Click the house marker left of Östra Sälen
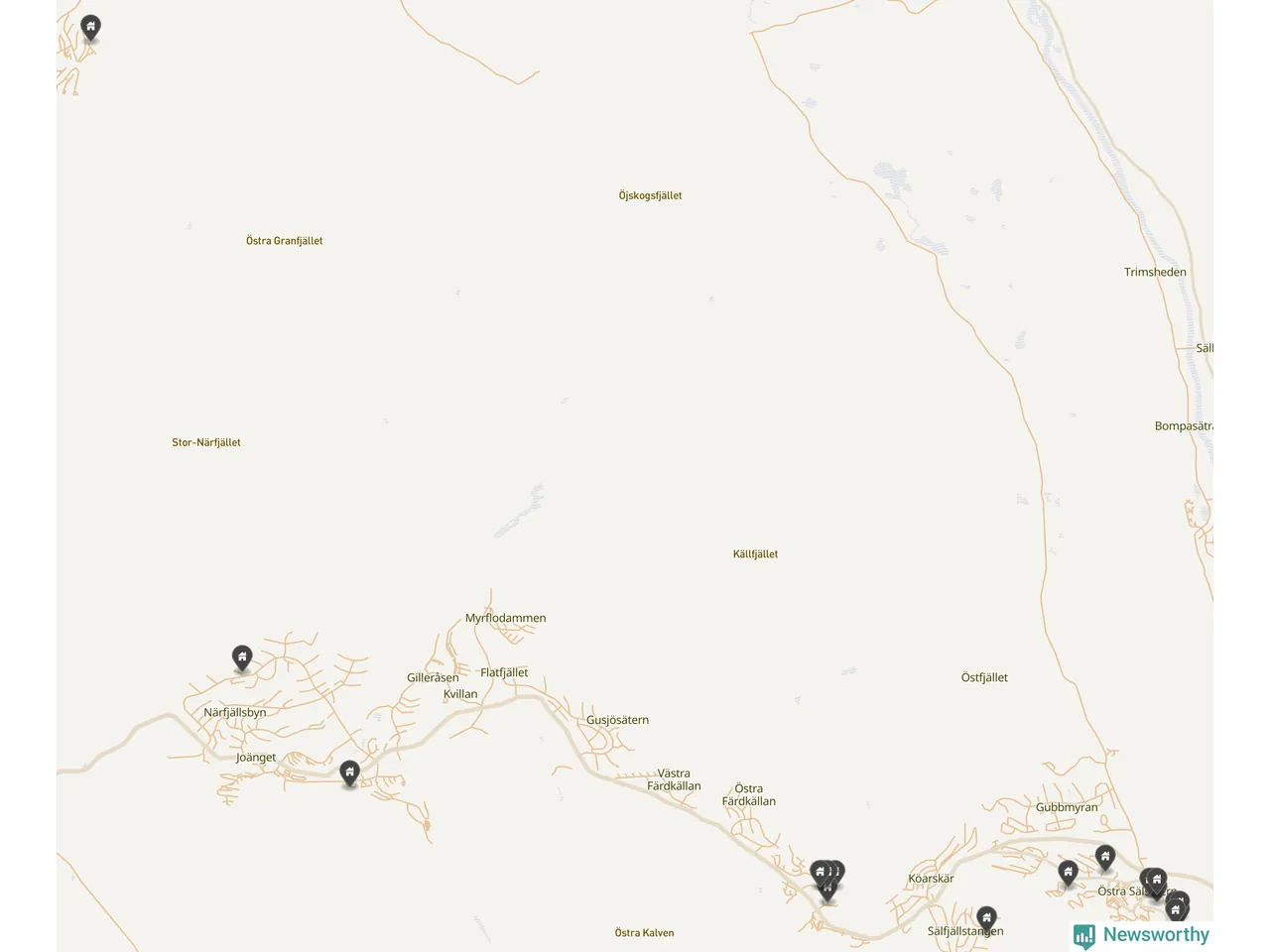 (1068, 874)
